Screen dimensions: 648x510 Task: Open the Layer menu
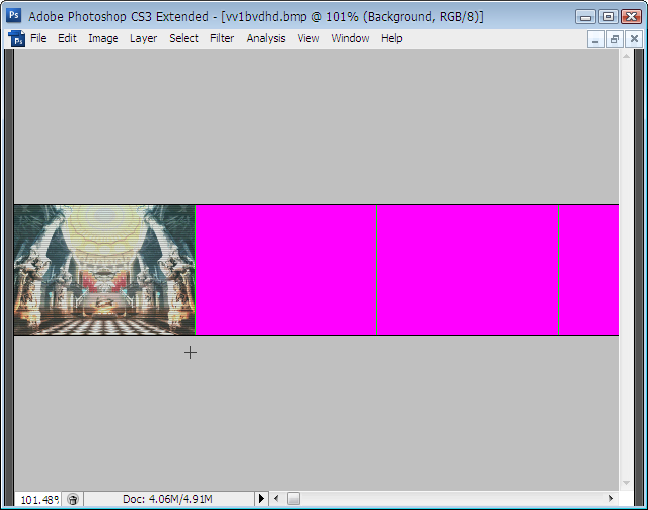click(x=143, y=38)
